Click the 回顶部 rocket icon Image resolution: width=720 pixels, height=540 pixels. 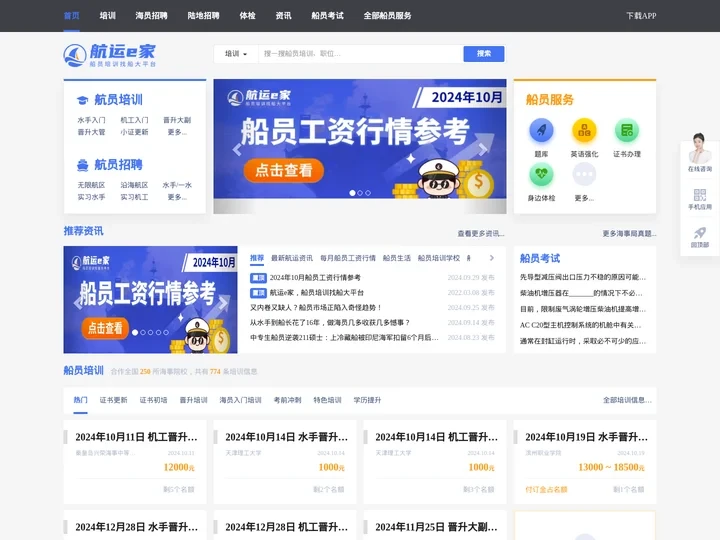coord(699,233)
